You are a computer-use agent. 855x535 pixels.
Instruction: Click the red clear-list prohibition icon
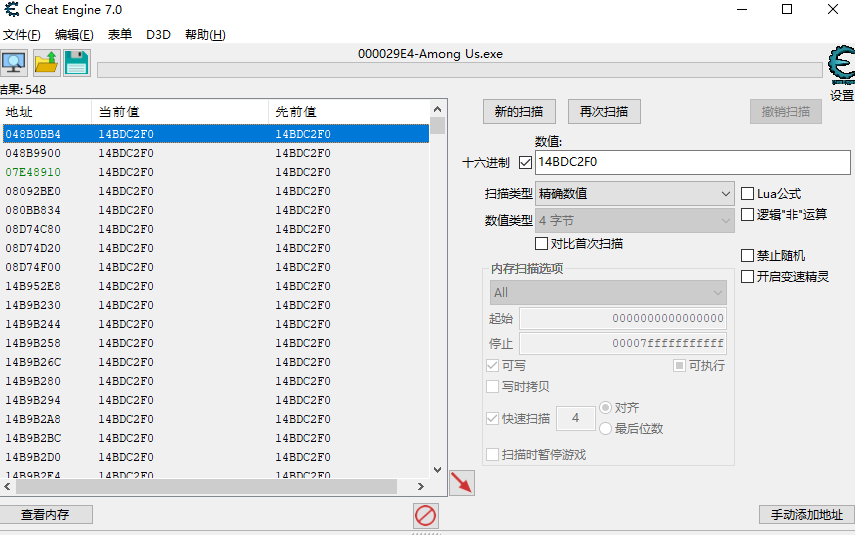(x=425, y=515)
